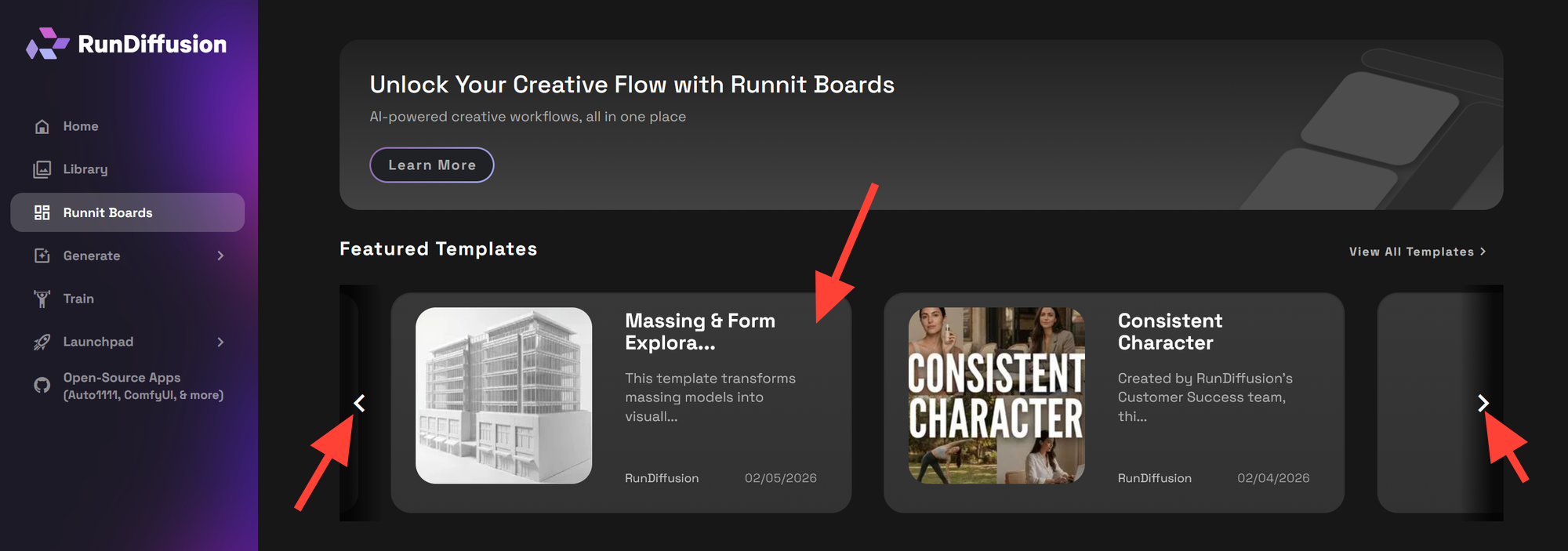Open the Launchpad menu item
Viewport: 1568px width, 551px height.
pyautogui.click(x=128, y=342)
